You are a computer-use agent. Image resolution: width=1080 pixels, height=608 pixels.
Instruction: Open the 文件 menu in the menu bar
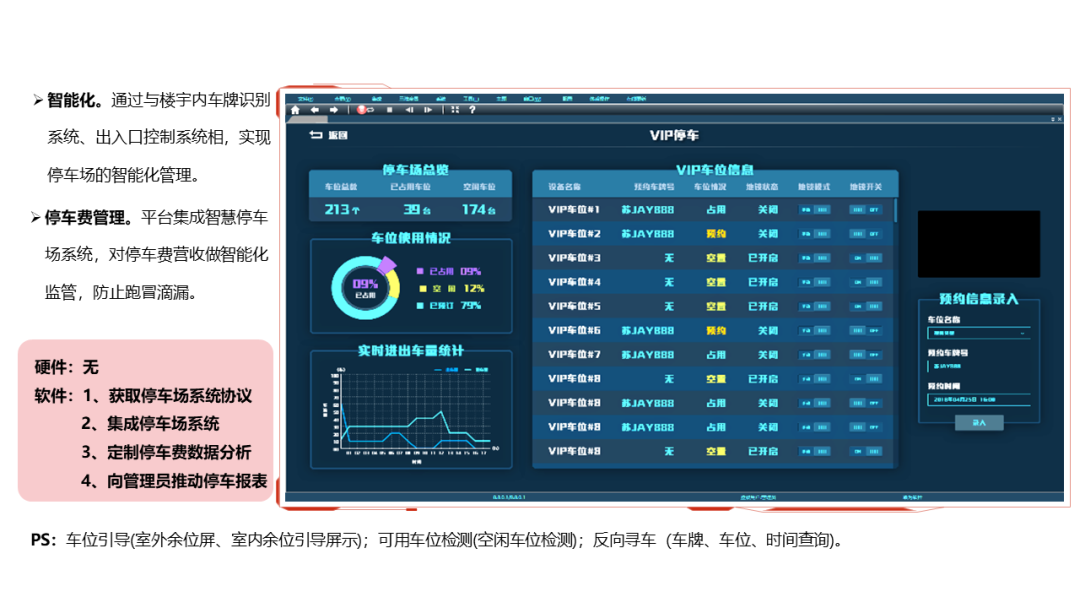pyautogui.click(x=307, y=97)
